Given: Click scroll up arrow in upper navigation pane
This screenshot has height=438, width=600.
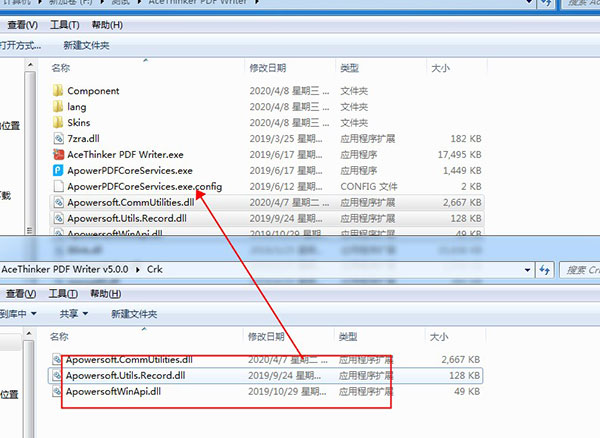Looking at the screenshot, I should [30, 66].
